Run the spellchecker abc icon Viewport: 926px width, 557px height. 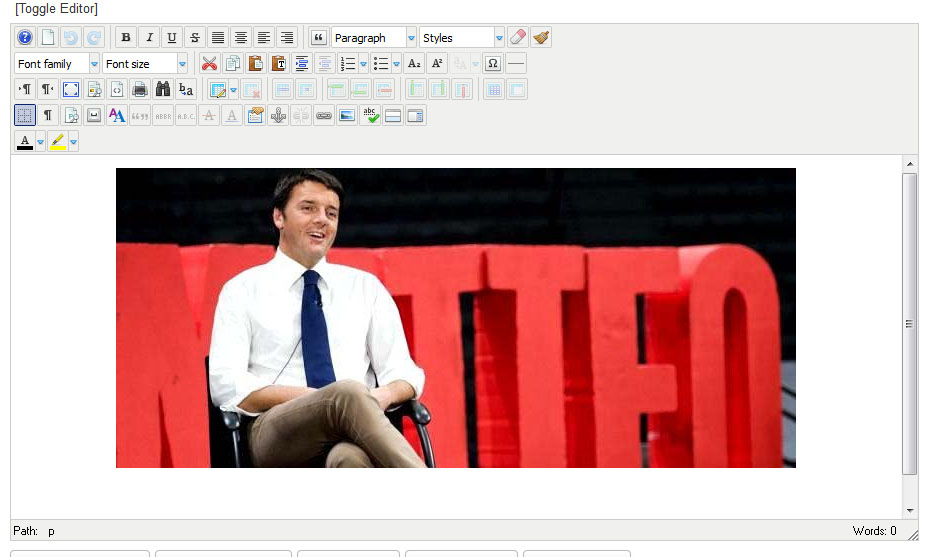(370, 116)
